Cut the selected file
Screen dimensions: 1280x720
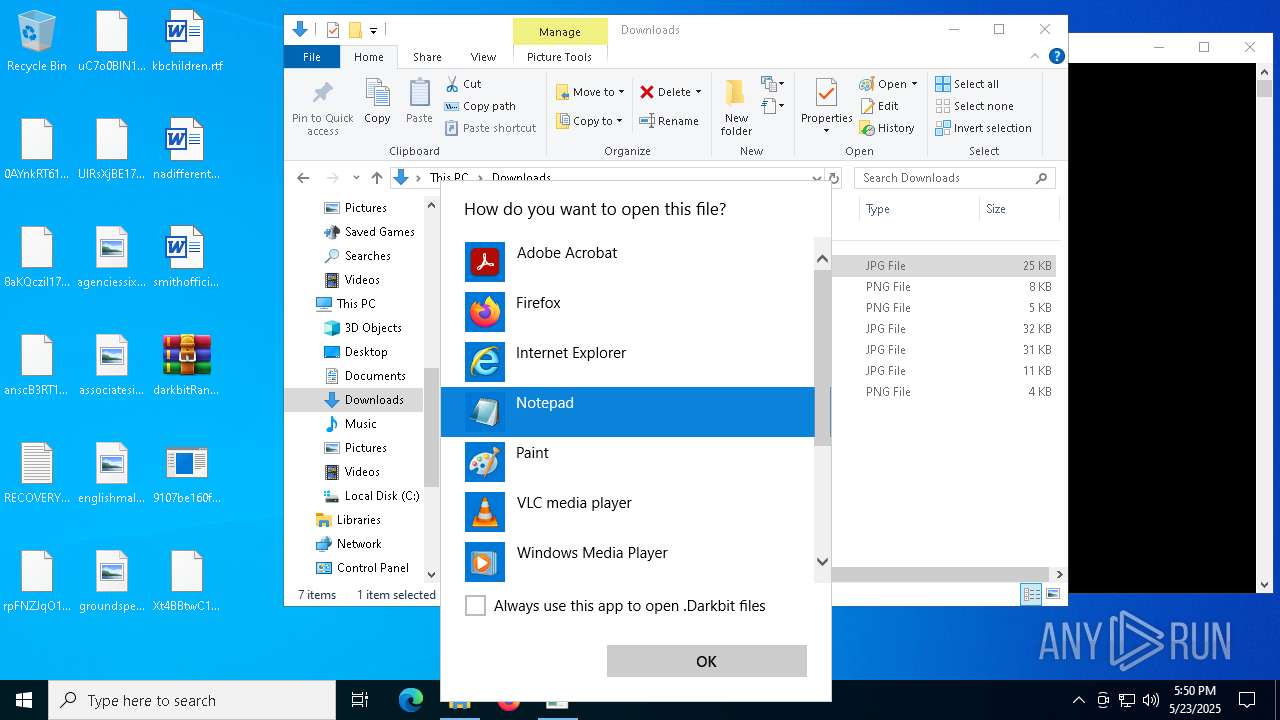click(x=463, y=84)
